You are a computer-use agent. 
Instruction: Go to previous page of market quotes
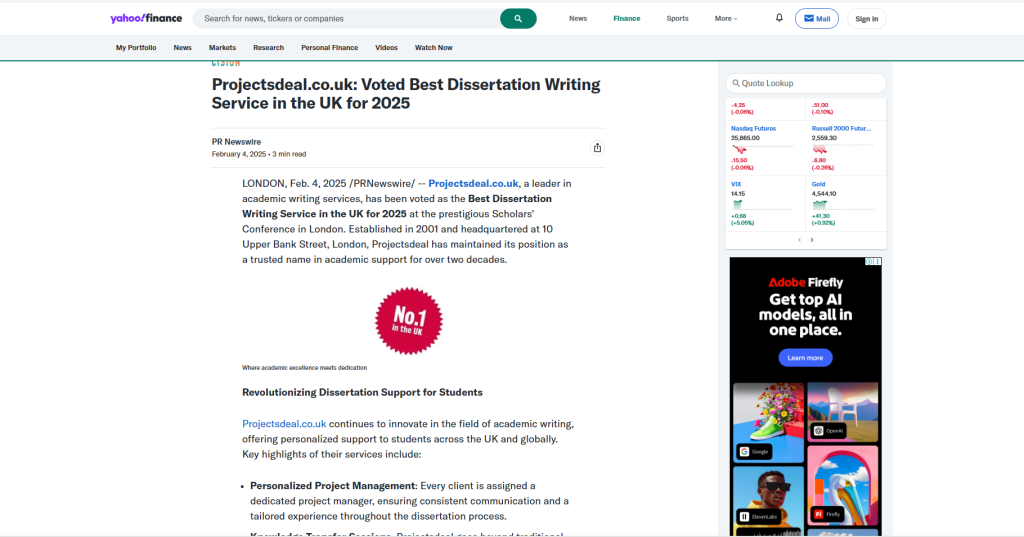798,240
